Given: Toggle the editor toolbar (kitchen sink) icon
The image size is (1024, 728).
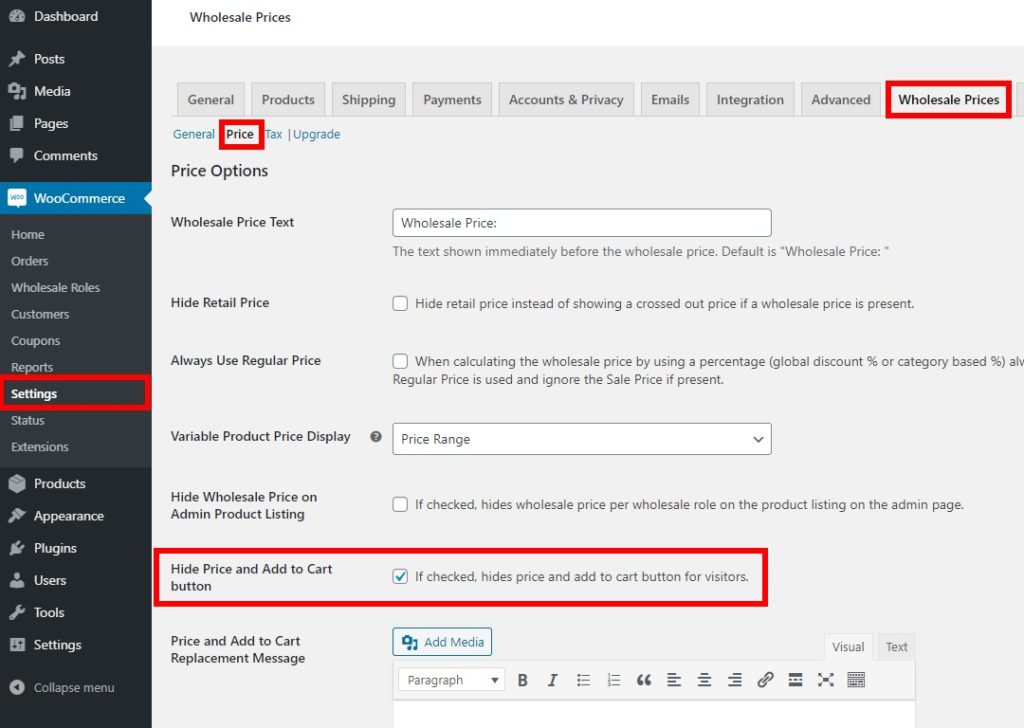Looking at the screenshot, I should [856, 680].
